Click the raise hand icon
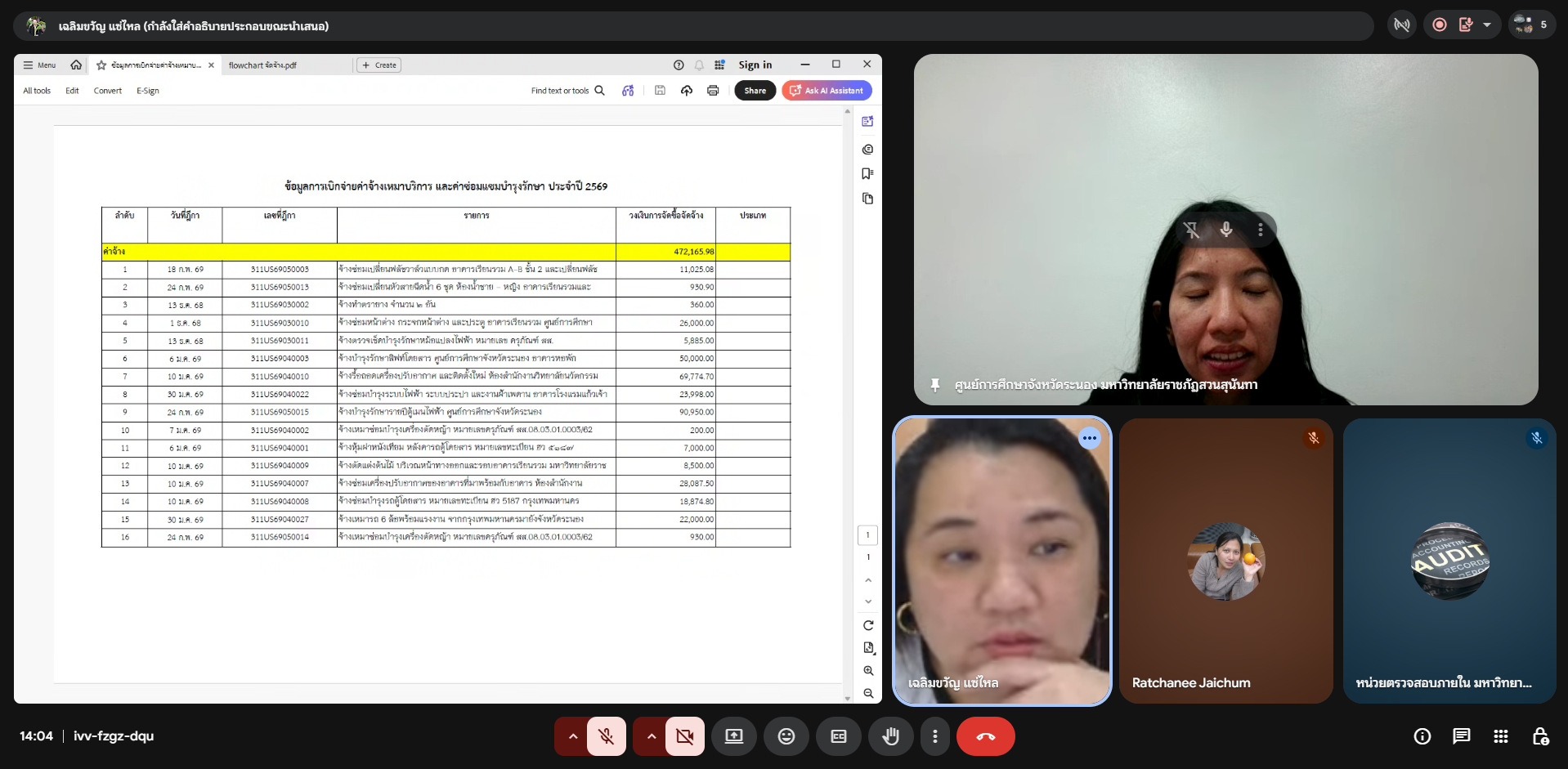The width and height of the screenshot is (1568, 769). tap(890, 736)
